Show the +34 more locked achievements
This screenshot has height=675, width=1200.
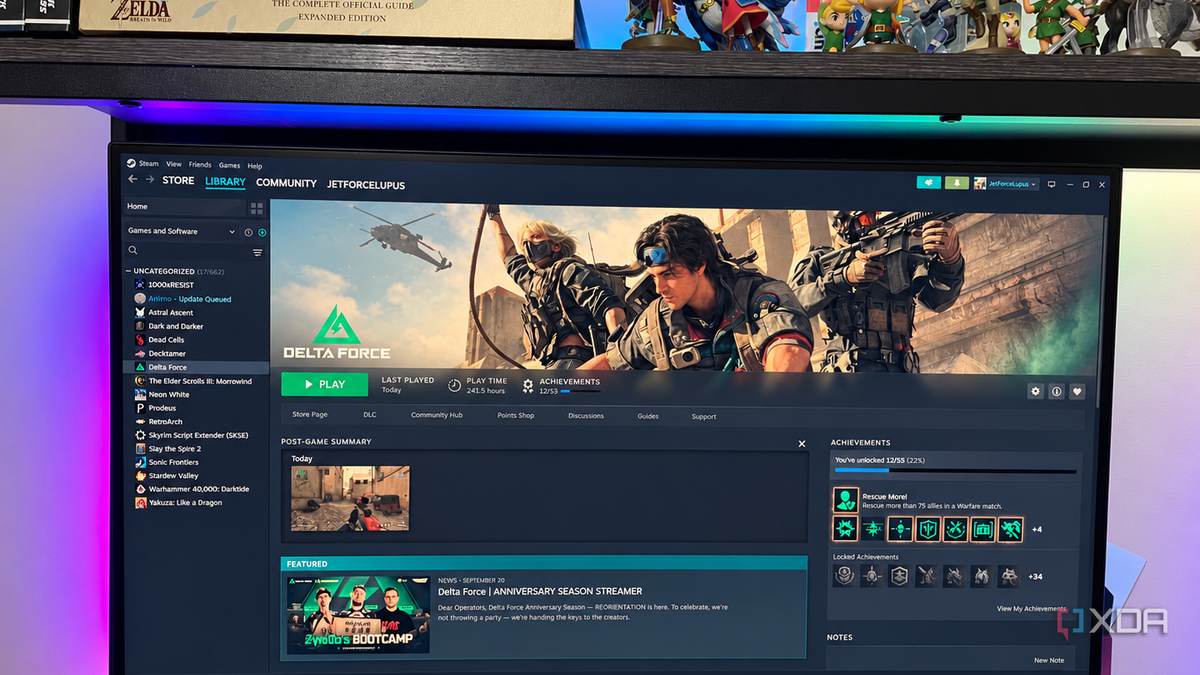click(1036, 576)
